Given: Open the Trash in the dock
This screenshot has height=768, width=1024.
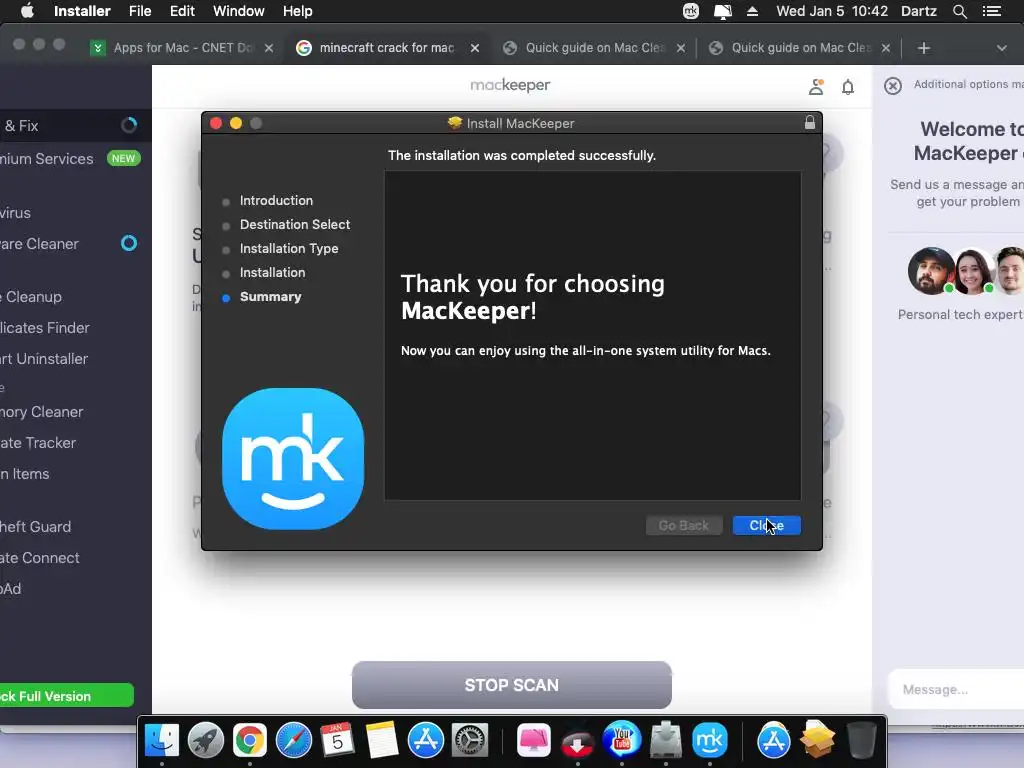Looking at the screenshot, I should tap(861, 741).
